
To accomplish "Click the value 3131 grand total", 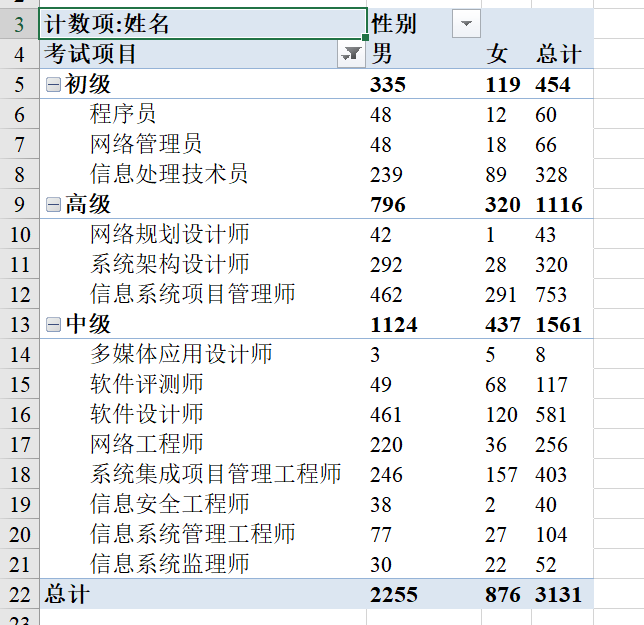I will pyautogui.click(x=559, y=595).
